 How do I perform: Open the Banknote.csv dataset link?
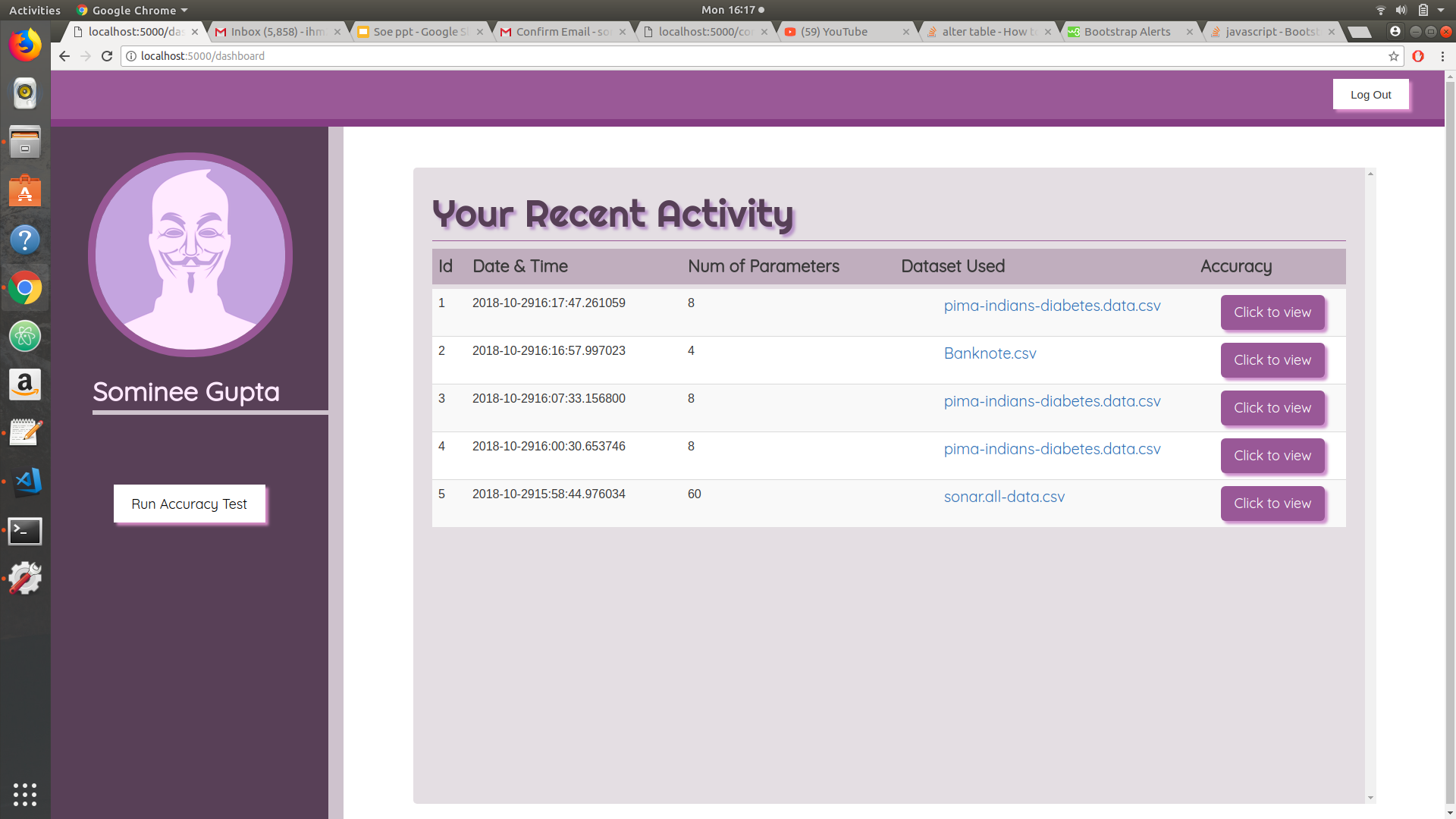pyautogui.click(x=990, y=353)
